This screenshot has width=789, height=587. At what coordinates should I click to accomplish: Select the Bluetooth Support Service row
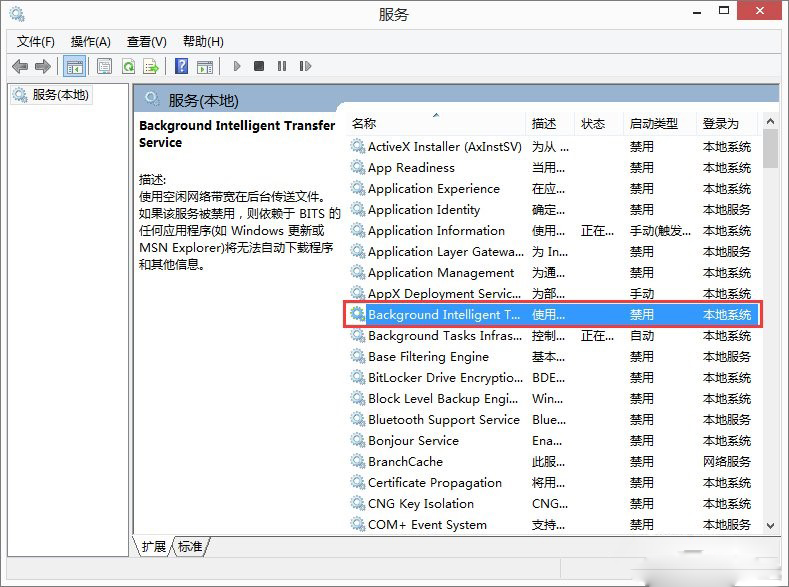click(x=554, y=420)
